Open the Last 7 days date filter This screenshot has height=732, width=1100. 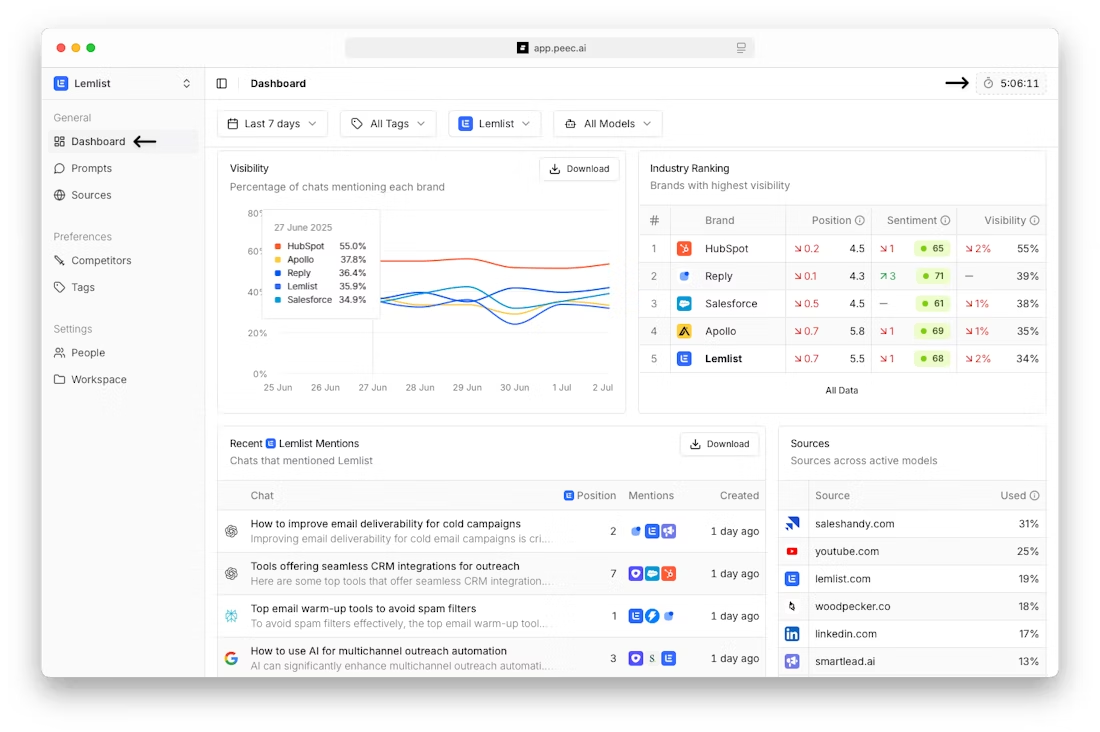coord(272,123)
